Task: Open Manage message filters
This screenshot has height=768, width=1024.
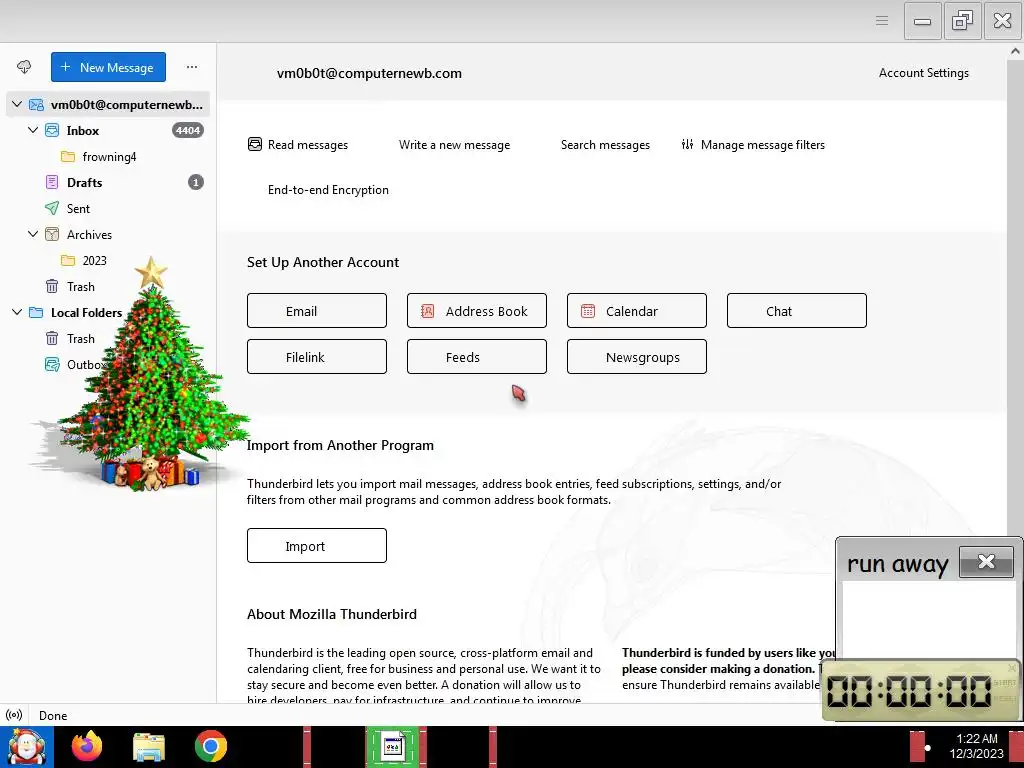Action: tap(753, 145)
